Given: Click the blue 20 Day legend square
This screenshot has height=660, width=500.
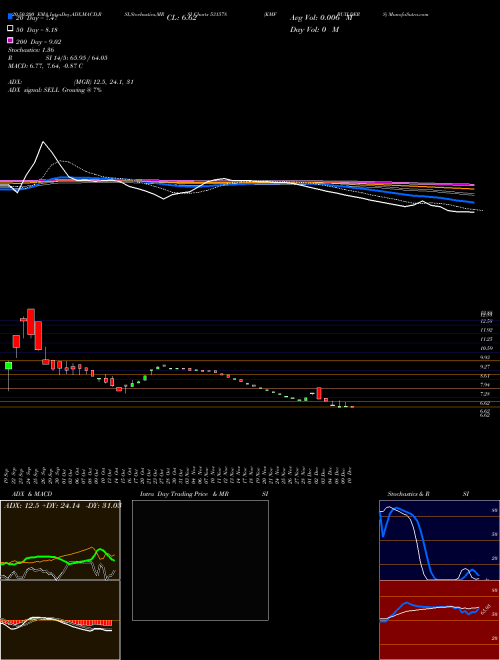Looking at the screenshot, I should [10, 17].
